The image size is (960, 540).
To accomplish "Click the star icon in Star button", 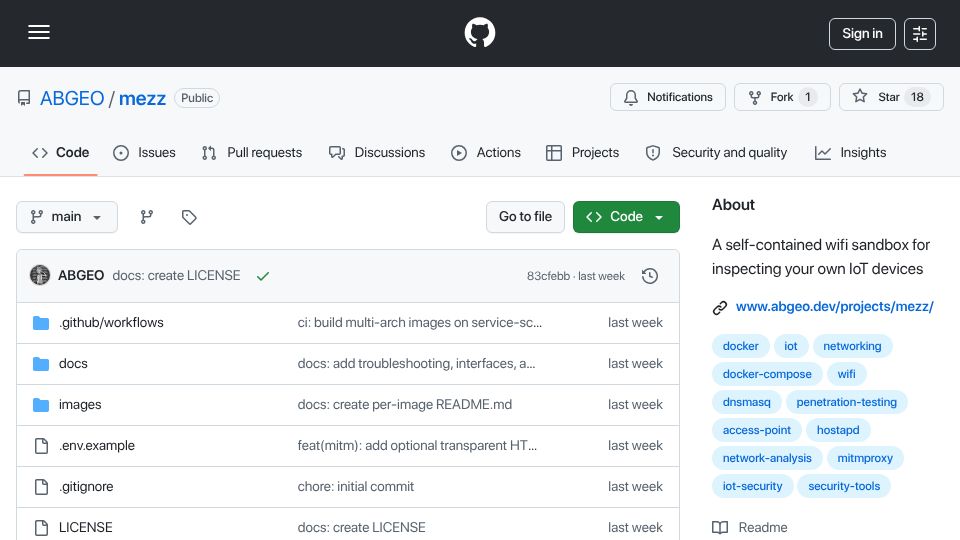I will tap(860, 96).
